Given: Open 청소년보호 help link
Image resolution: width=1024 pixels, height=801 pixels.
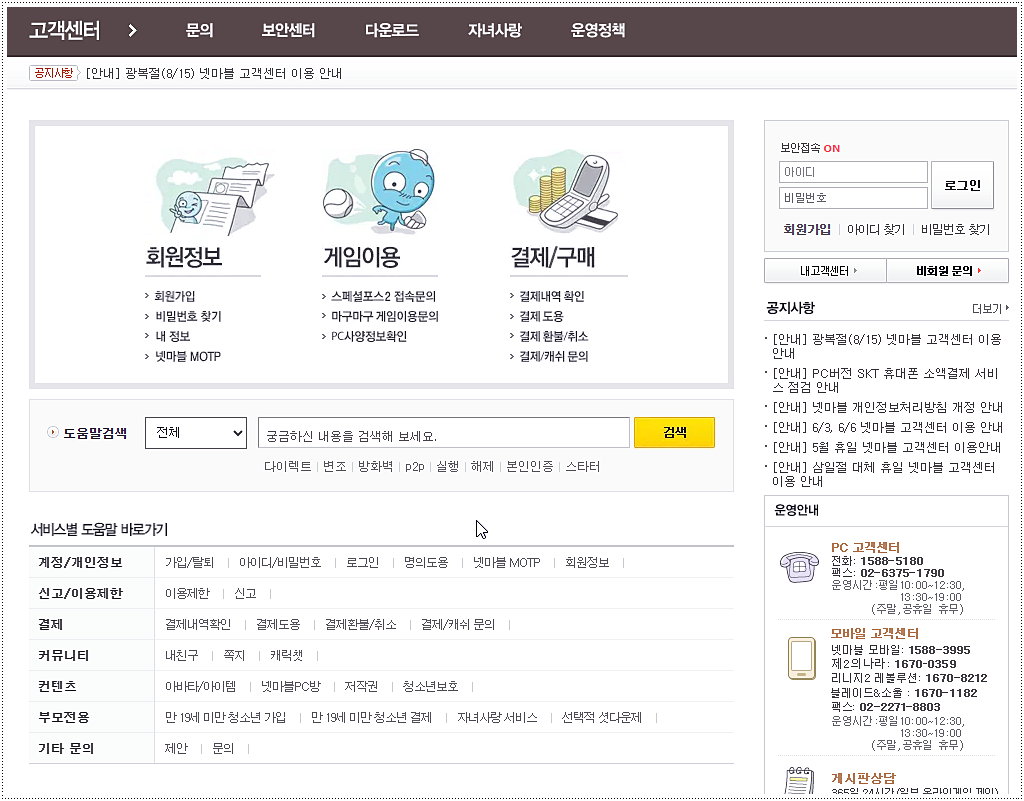Looking at the screenshot, I should 430,687.
